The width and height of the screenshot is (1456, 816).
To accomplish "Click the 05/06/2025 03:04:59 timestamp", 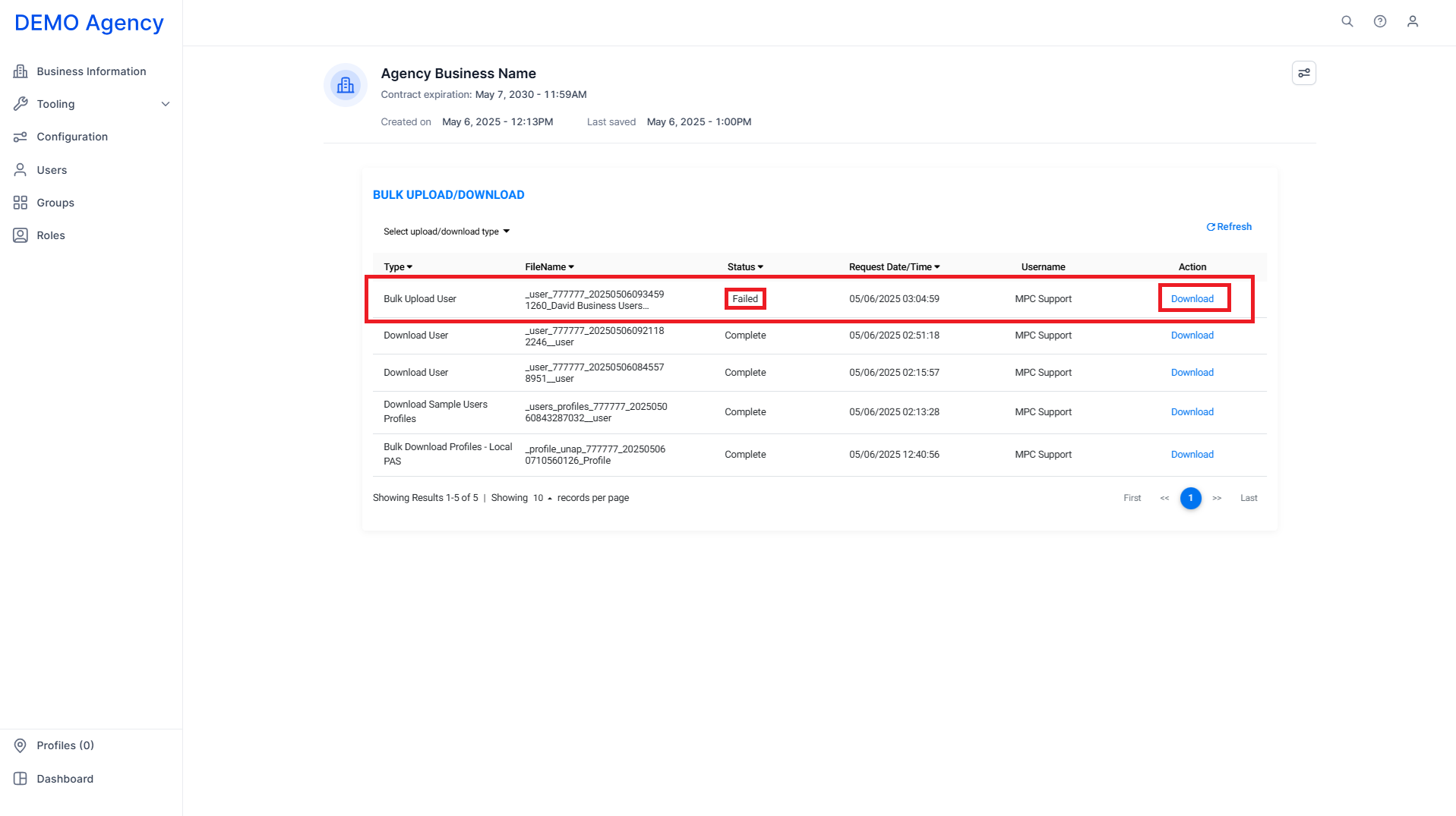I will (x=894, y=299).
